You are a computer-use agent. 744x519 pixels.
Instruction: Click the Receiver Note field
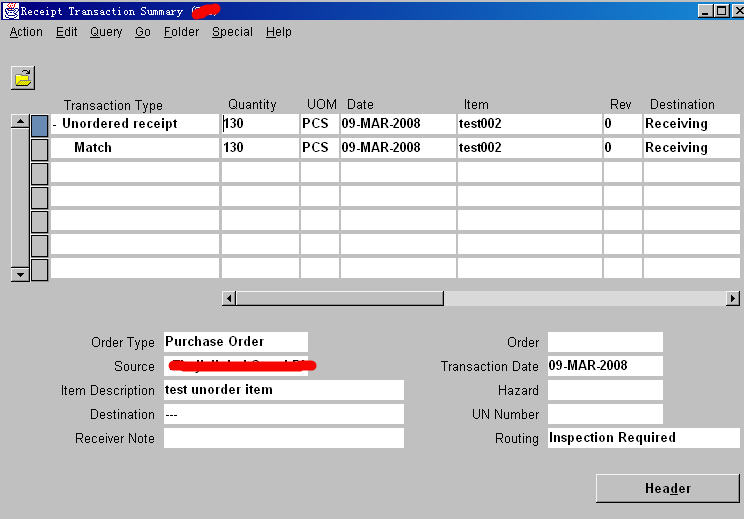coord(284,438)
